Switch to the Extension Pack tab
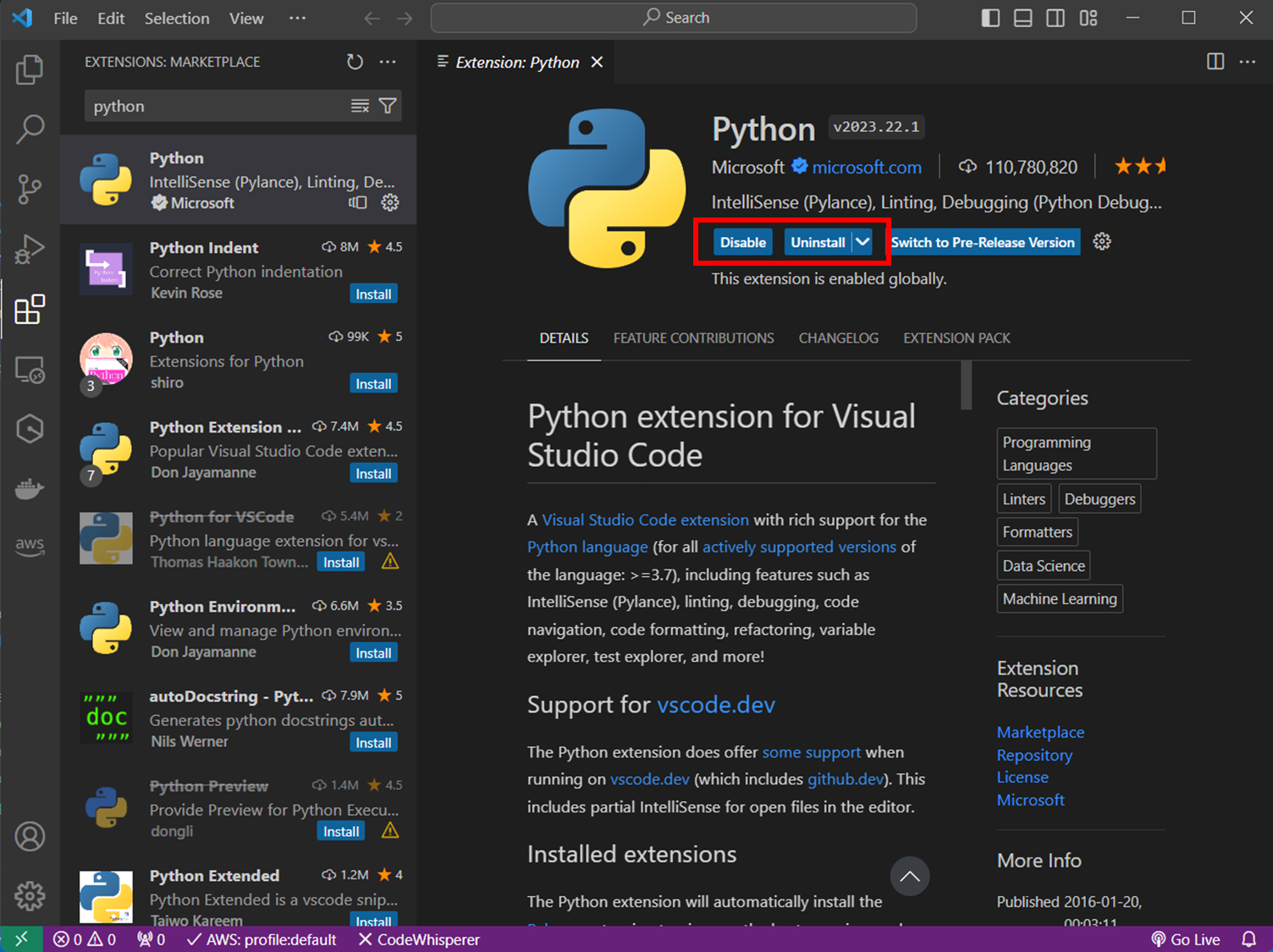 point(956,338)
